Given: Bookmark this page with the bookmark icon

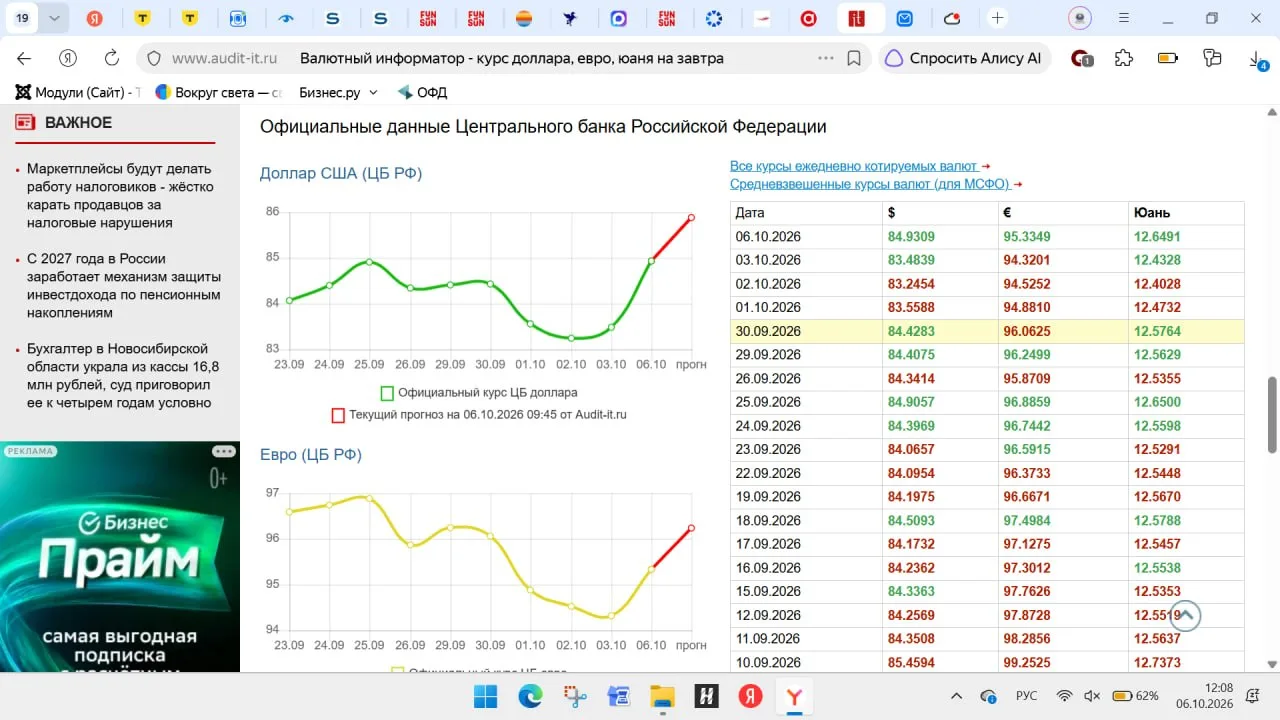Looking at the screenshot, I should (x=854, y=58).
